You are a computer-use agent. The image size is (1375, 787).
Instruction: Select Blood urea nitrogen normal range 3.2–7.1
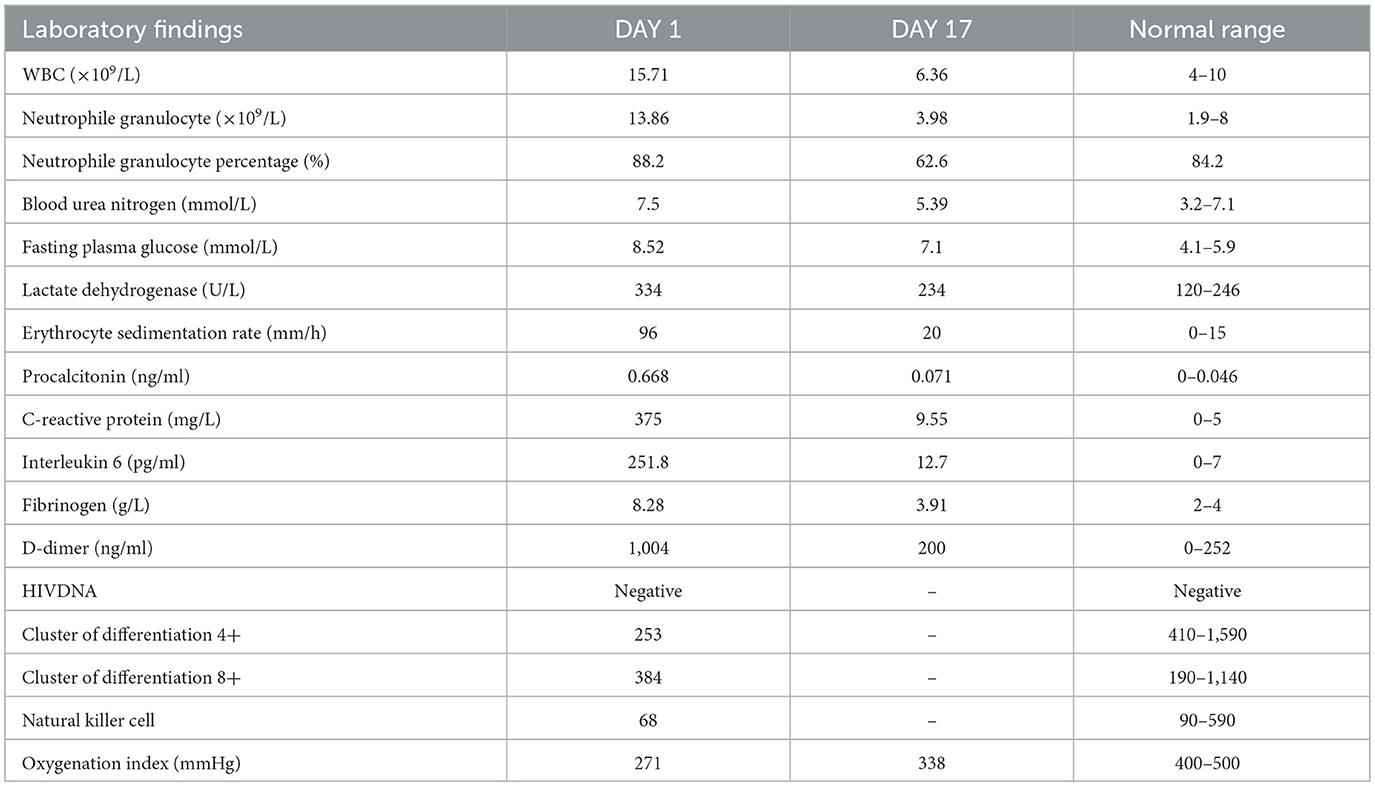click(x=1208, y=204)
